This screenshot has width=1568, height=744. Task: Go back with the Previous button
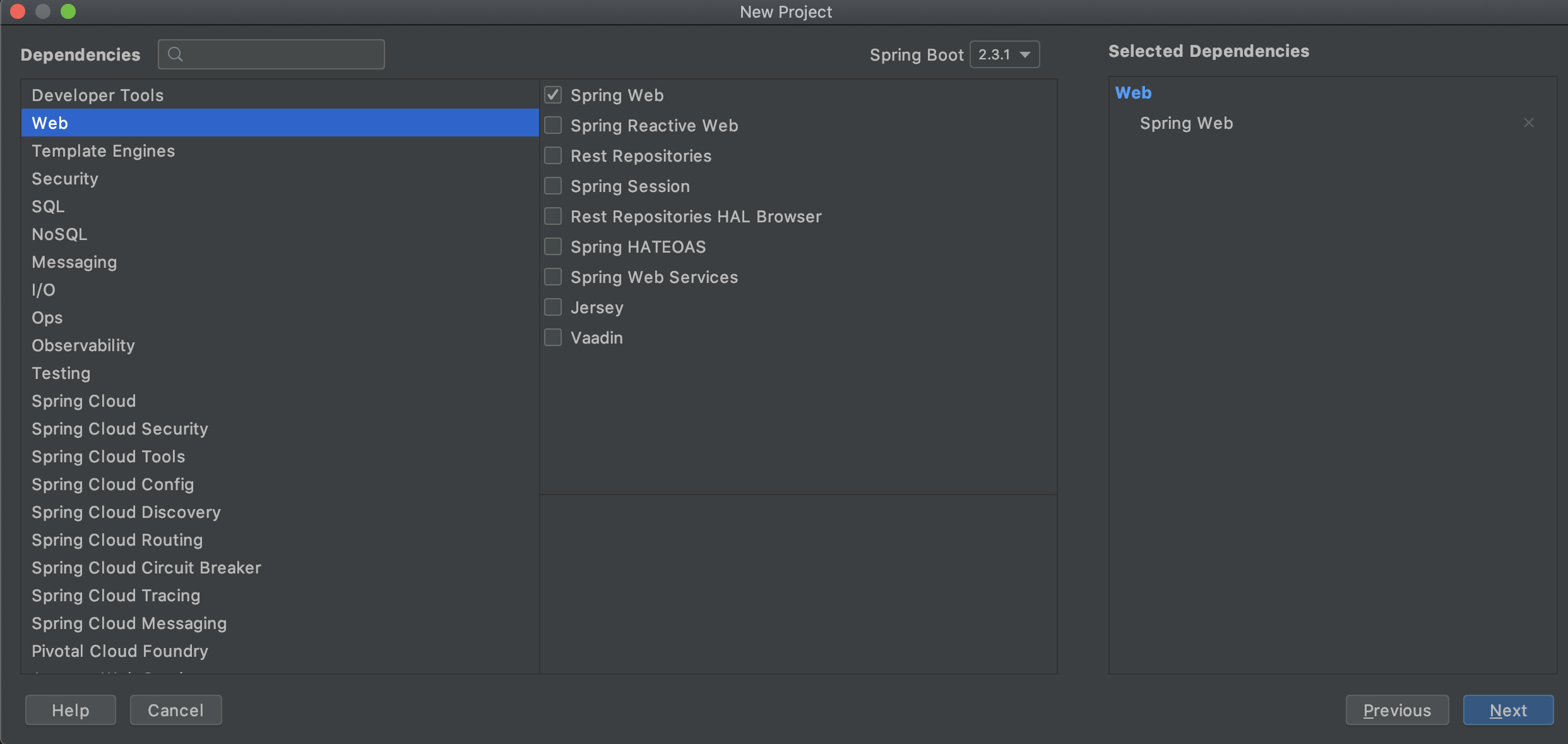click(1397, 710)
